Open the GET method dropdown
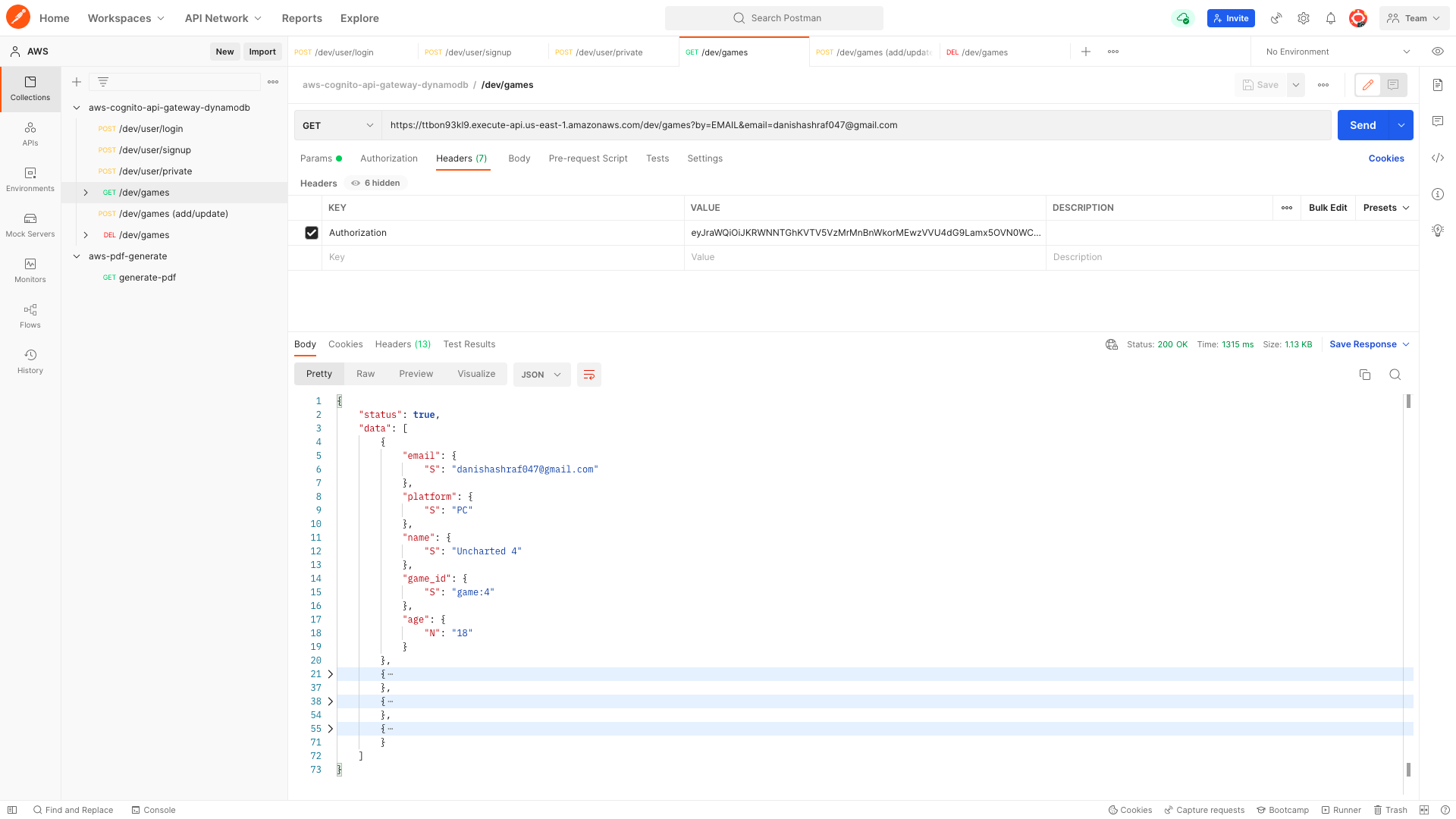Viewport: 1456px width, 819px height. [337, 125]
